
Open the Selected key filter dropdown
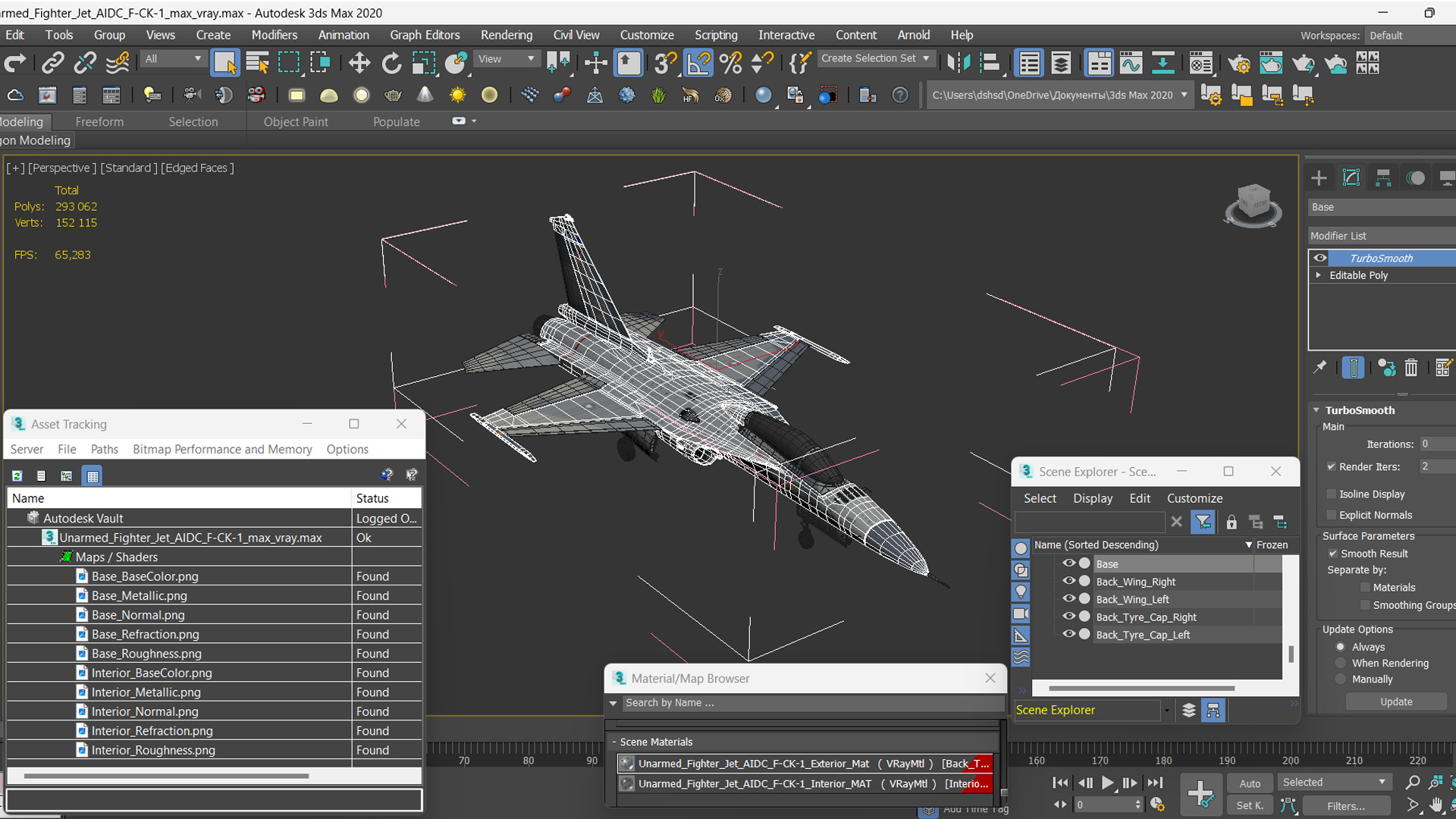(1334, 782)
